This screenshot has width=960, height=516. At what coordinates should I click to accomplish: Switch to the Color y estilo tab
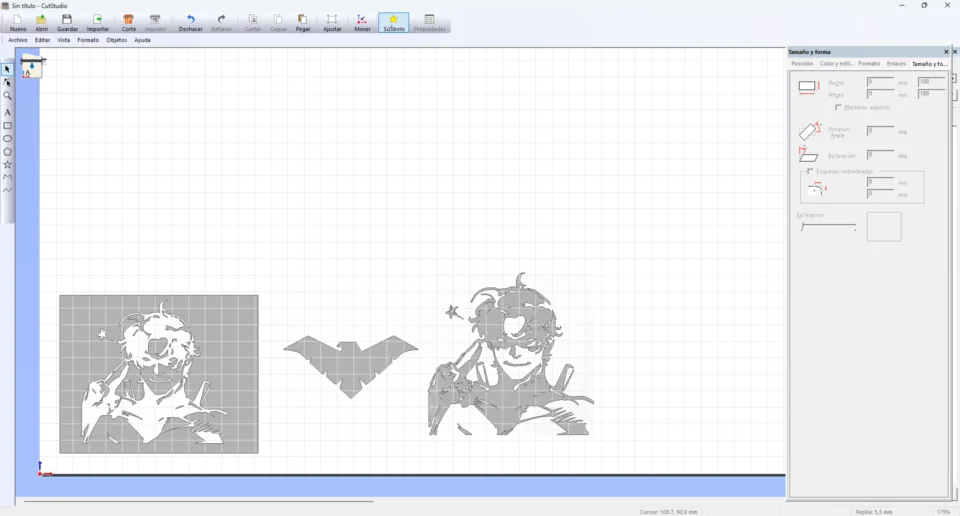pyautogui.click(x=836, y=64)
